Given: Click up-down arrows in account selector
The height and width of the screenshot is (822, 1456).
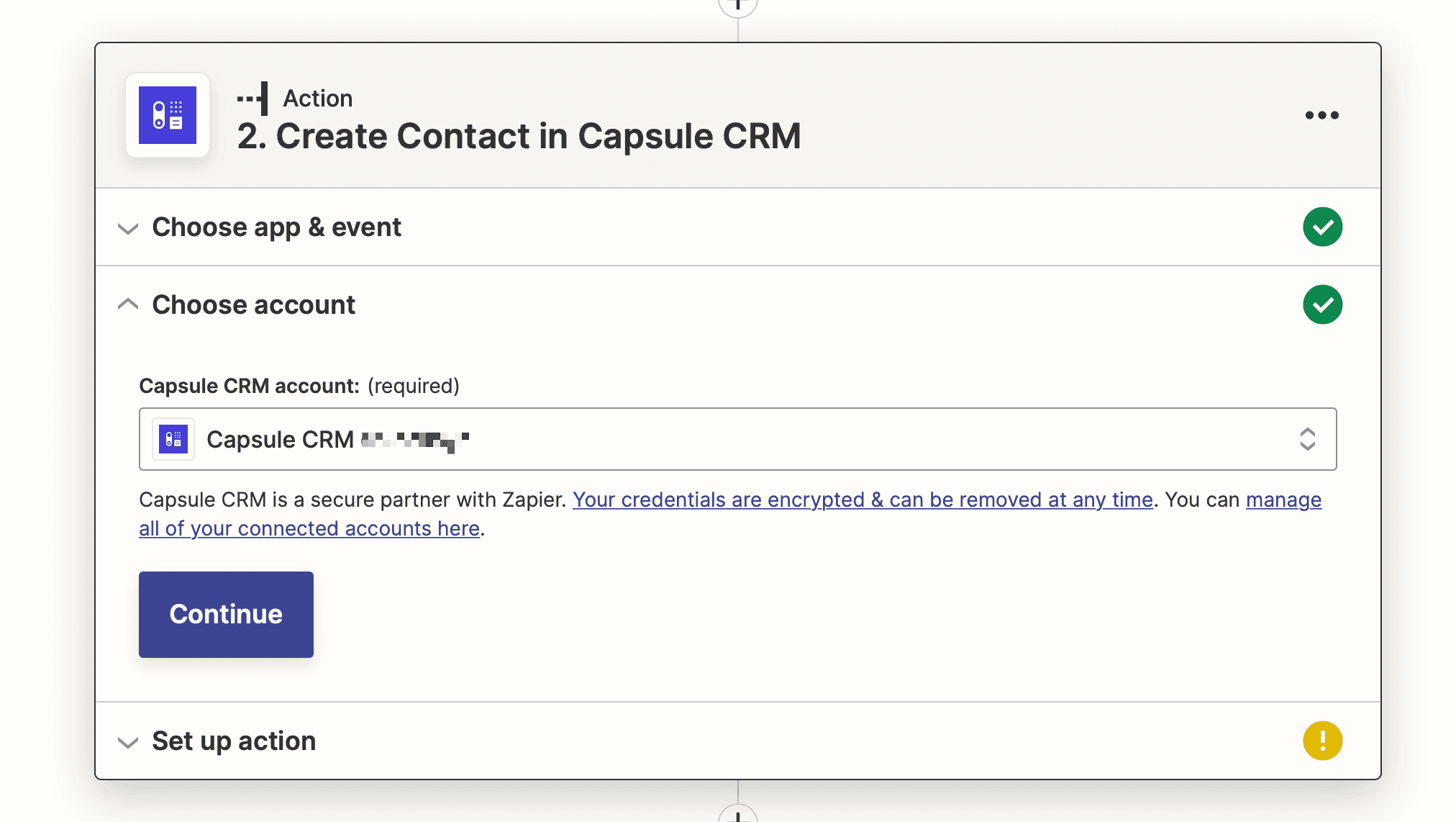Looking at the screenshot, I should [1307, 439].
